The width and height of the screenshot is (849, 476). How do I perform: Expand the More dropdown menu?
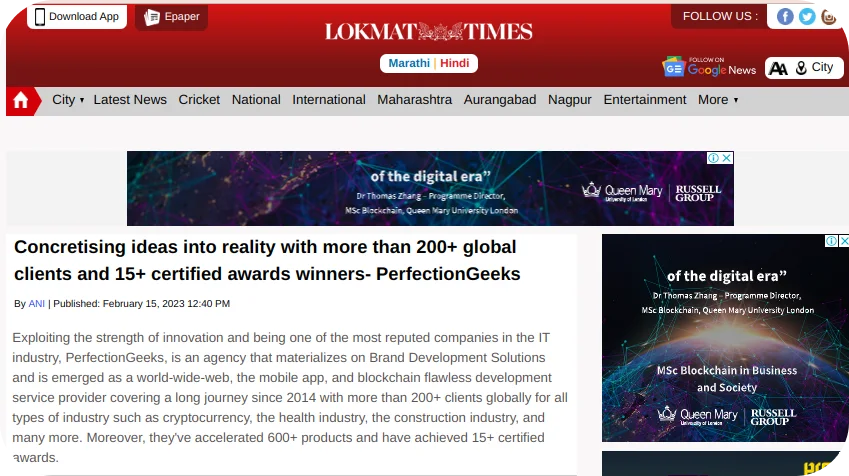pyautogui.click(x=718, y=100)
